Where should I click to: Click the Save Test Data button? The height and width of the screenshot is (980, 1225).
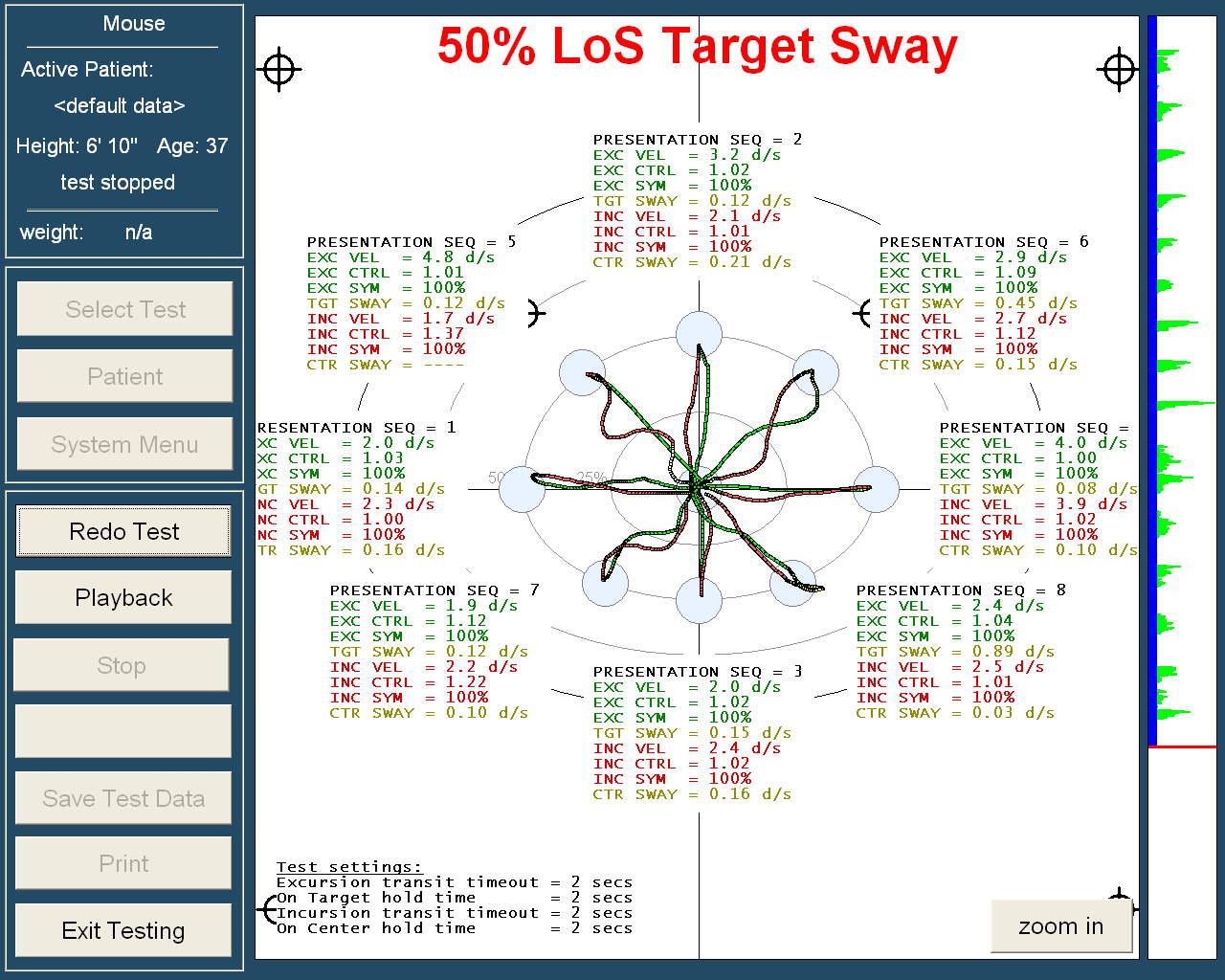pyautogui.click(x=123, y=798)
